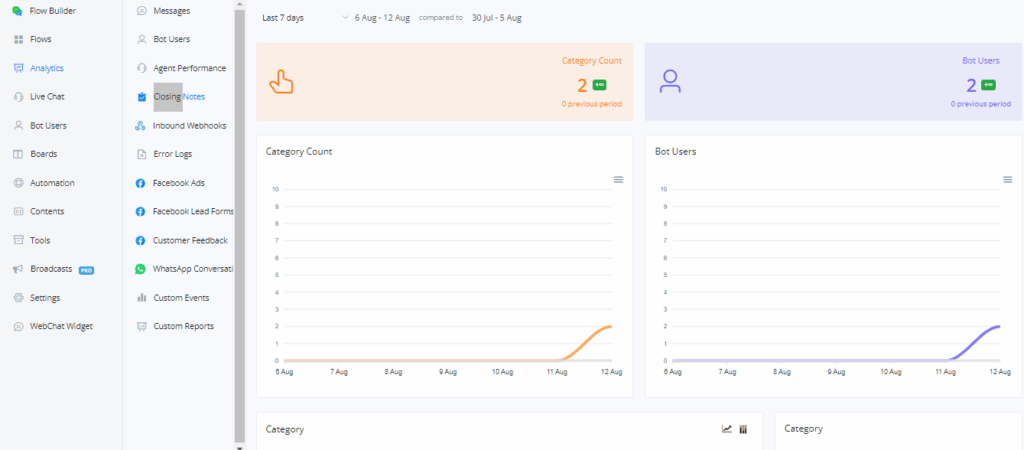Image resolution: width=1024 pixels, height=450 pixels.
Task: Switch Category panel to line chart view
Action: tap(727, 429)
